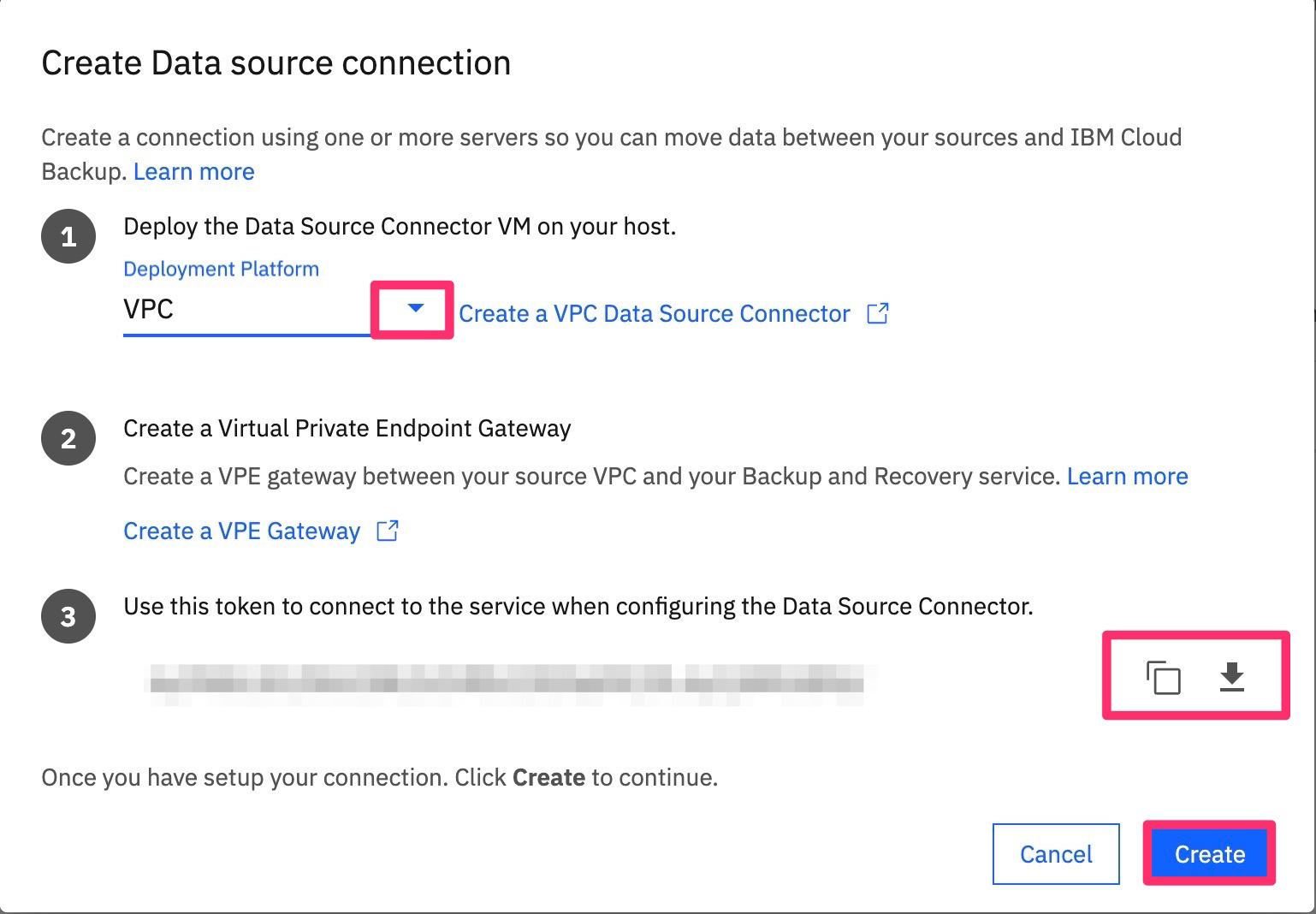
Task: Open Learn more link after IBM Cloud Backup
Action: coord(193,171)
